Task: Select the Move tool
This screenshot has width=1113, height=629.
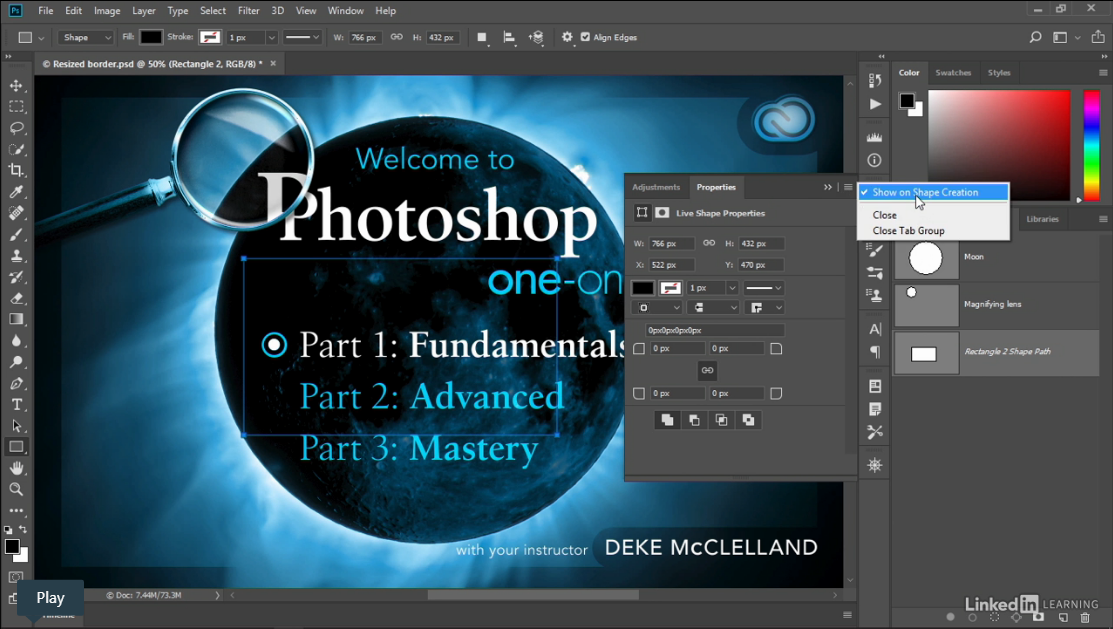Action: [x=16, y=85]
